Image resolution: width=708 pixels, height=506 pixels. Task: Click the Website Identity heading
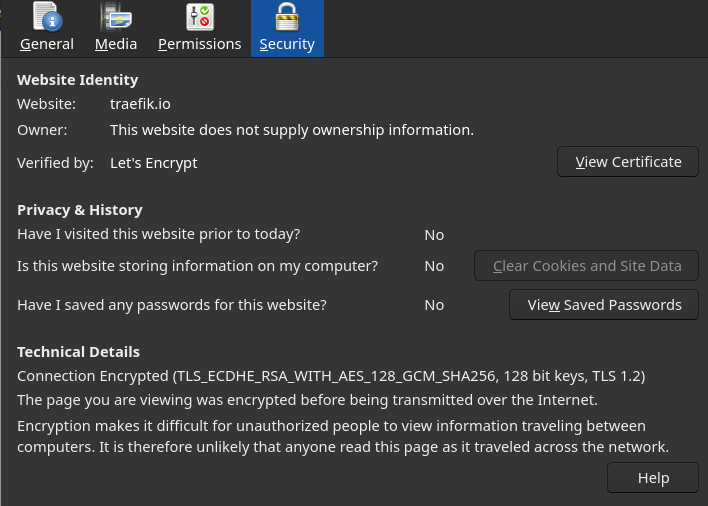tap(78, 80)
